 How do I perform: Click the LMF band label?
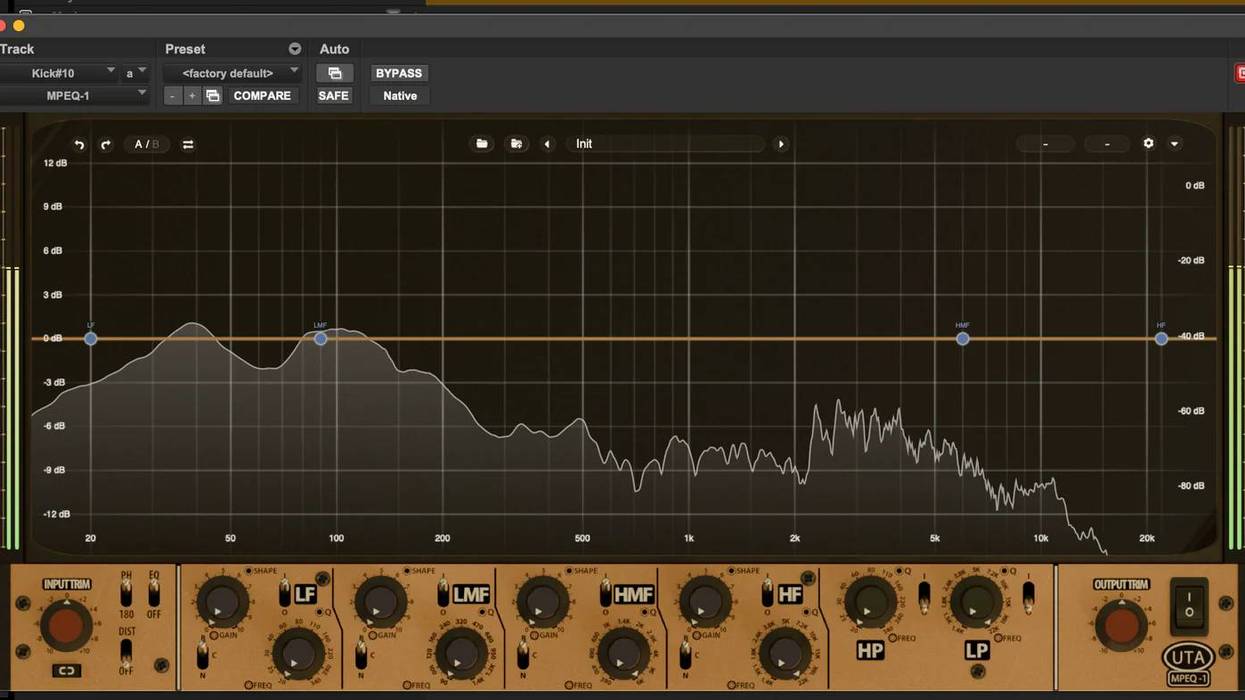click(471, 595)
